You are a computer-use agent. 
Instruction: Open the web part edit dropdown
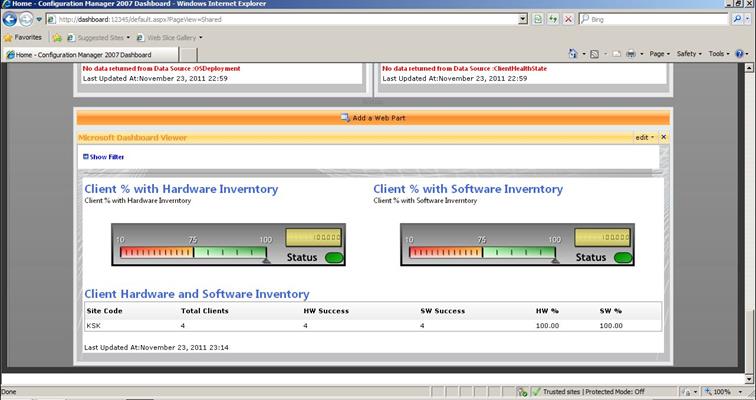pyautogui.click(x=645, y=137)
